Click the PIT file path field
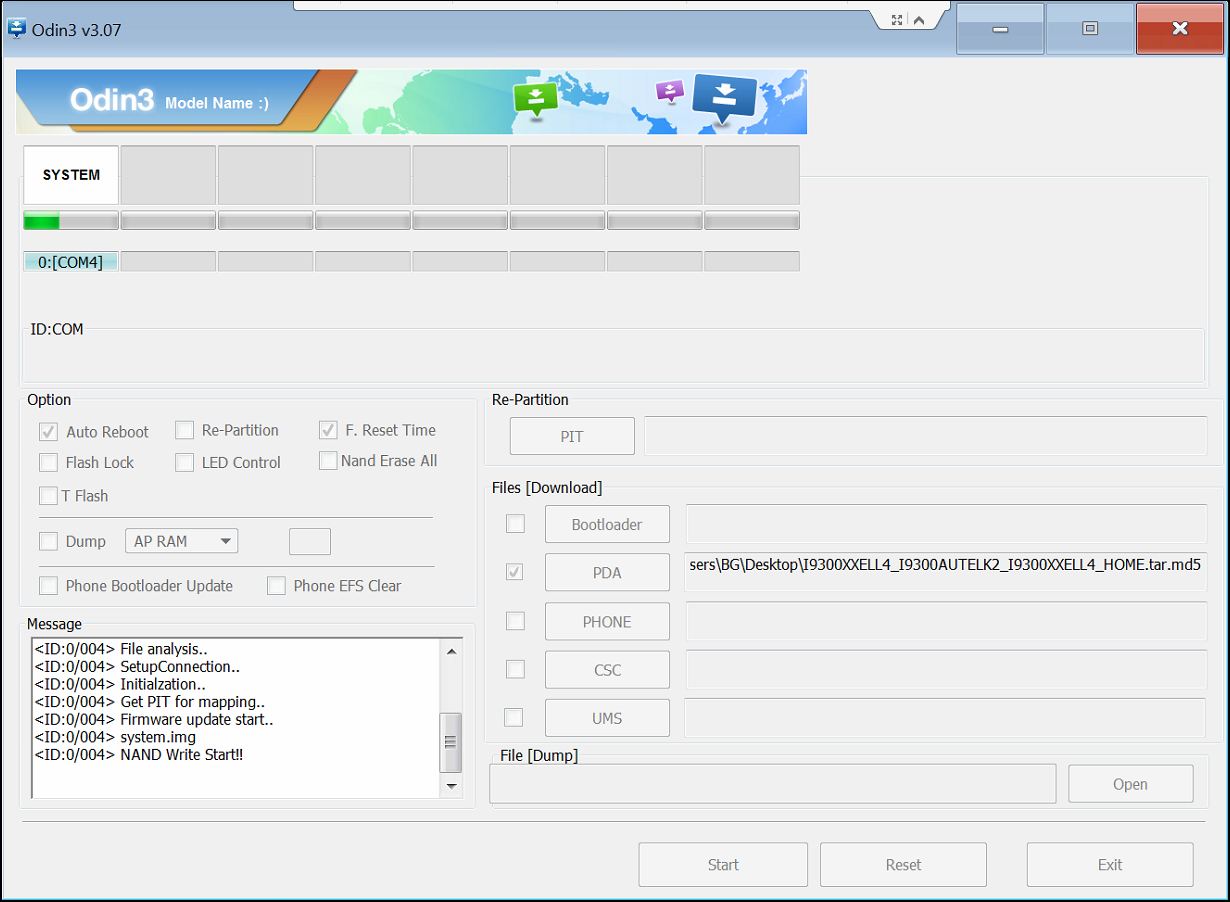 (x=926, y=436)
